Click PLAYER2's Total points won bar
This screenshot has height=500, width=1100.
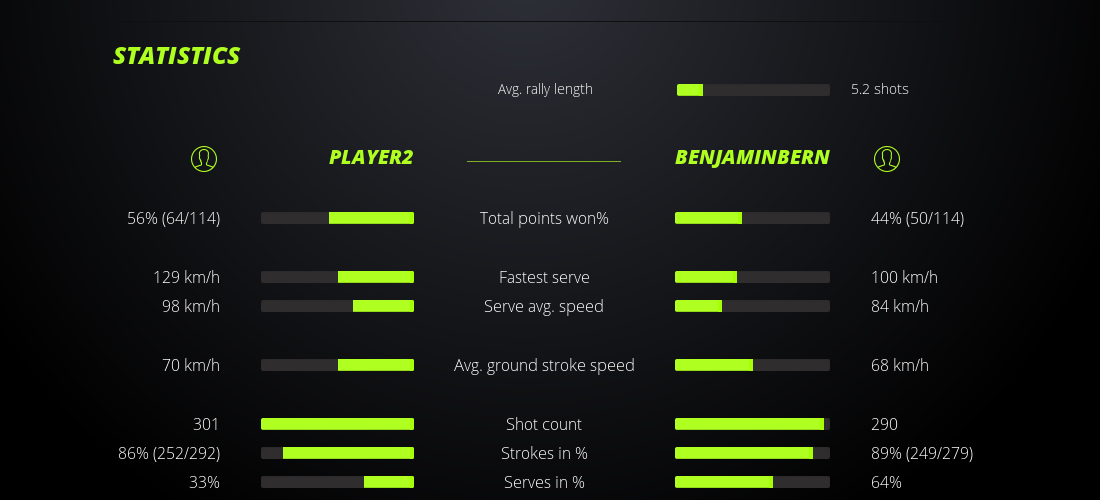(337, 218)
